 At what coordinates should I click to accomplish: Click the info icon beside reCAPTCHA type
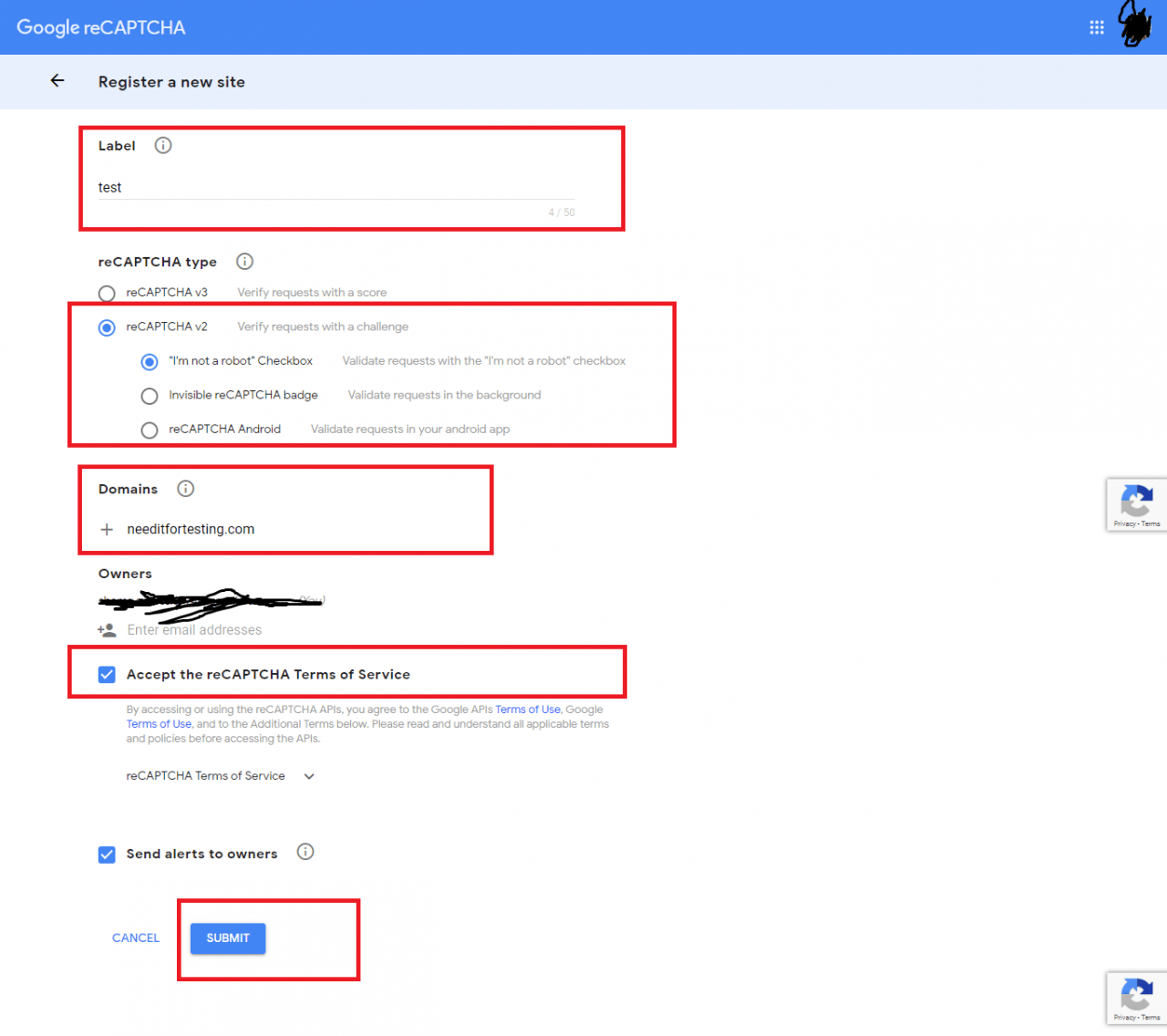[244, 262]
